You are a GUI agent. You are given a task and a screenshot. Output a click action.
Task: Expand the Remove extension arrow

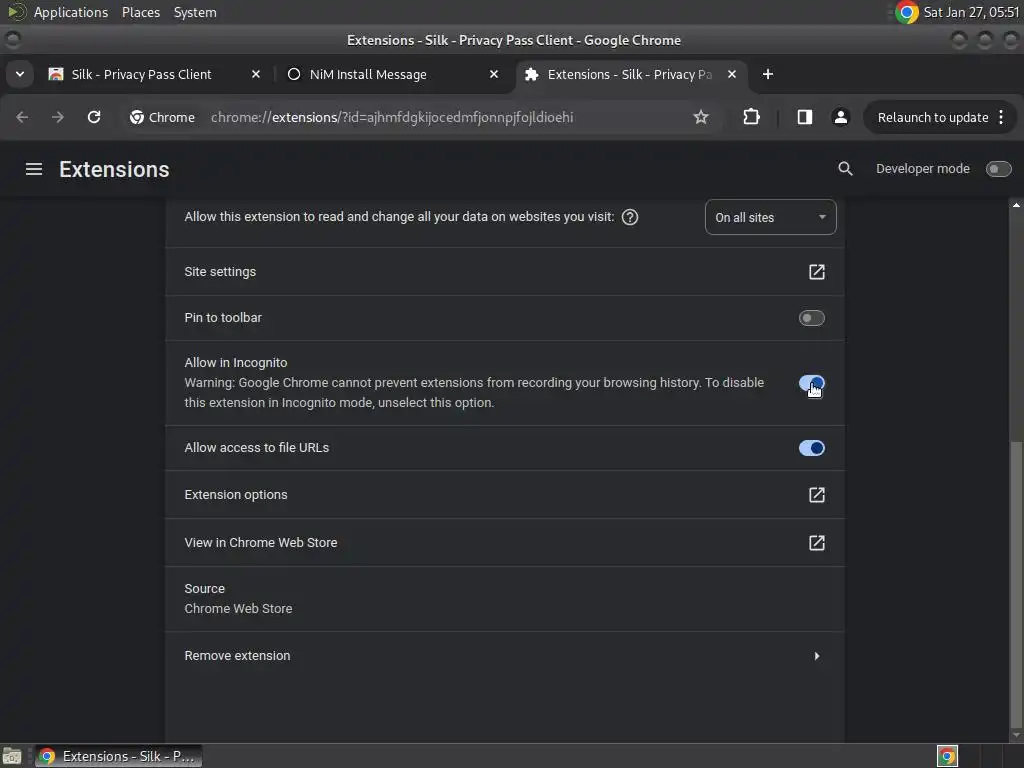point(816,656)
